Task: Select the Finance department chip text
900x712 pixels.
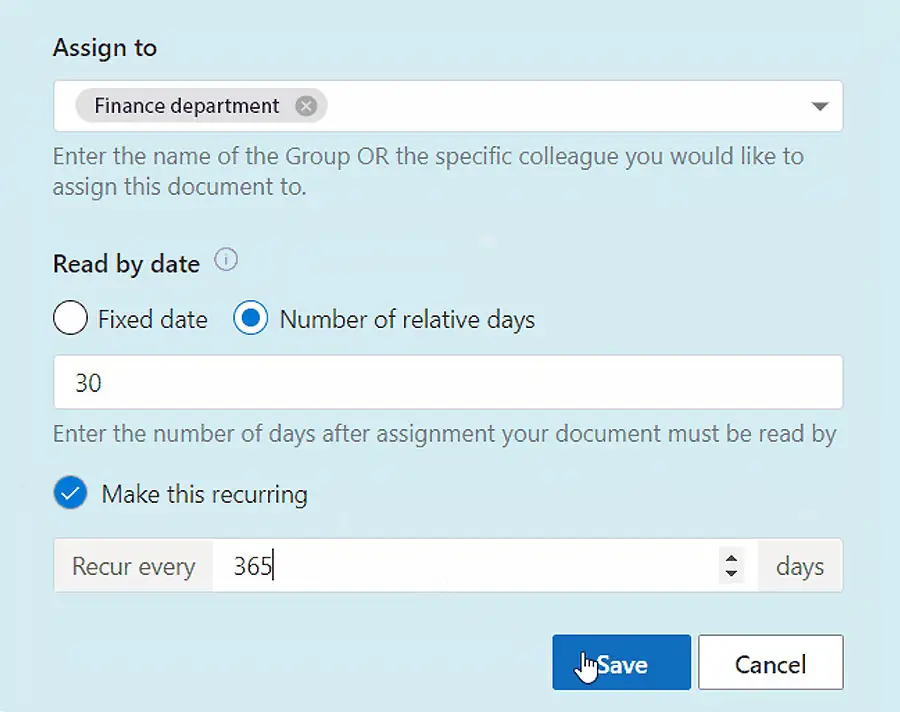Action: [x=187, y=106]
